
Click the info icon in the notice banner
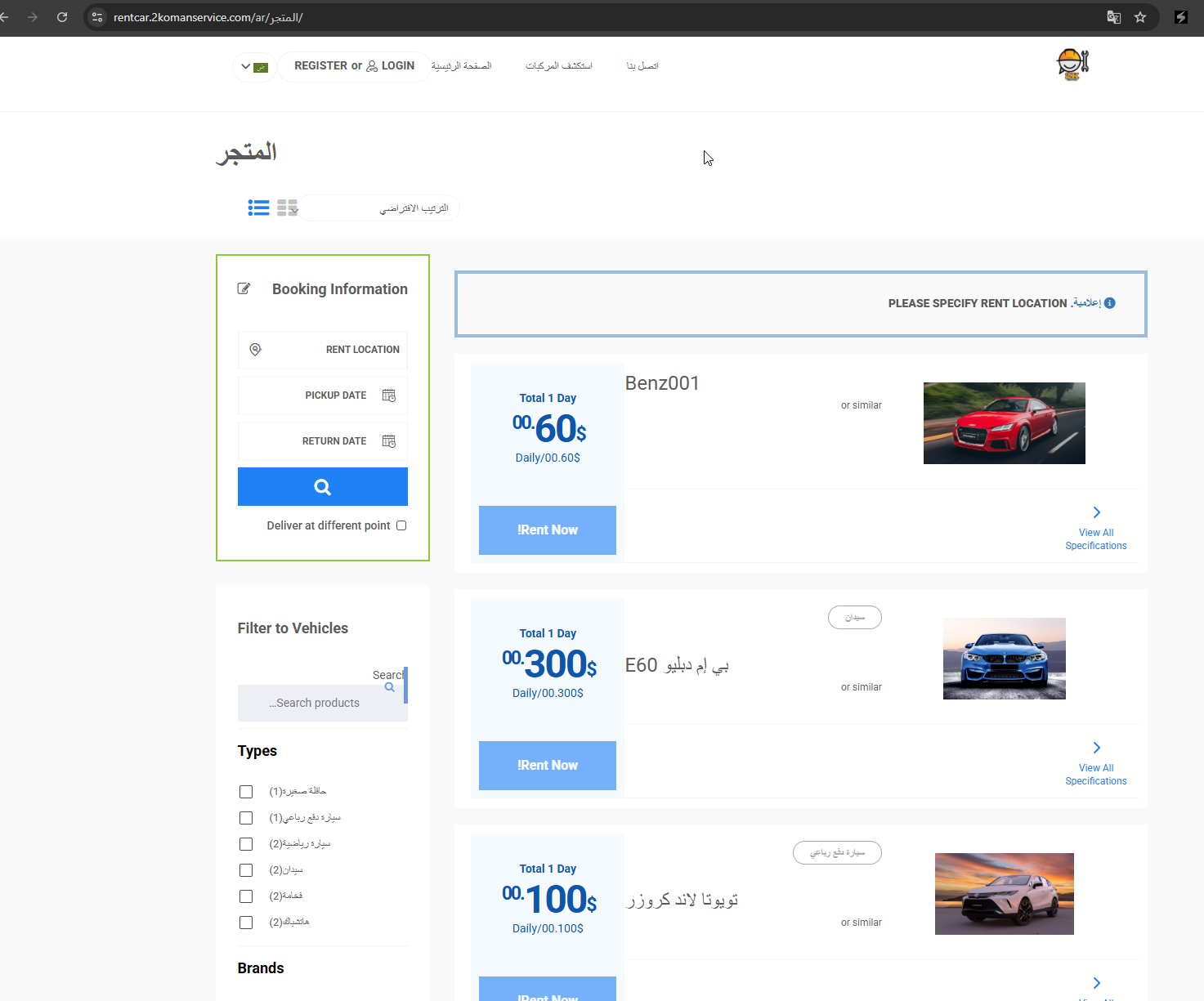[1110, 303]
